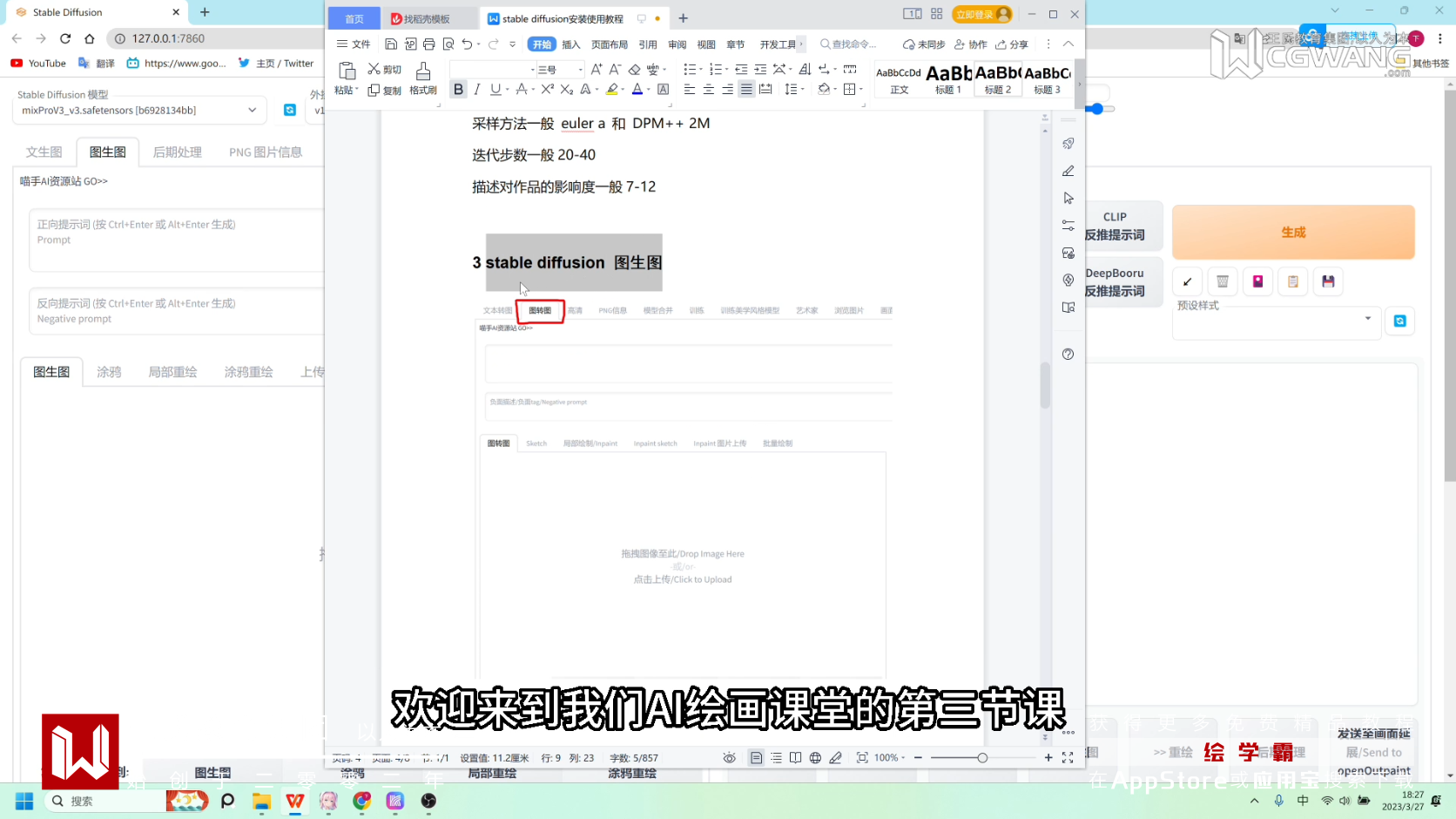The width and height of the screenshot is (1456, 819).
Task: Click the rocket icon in WPS sidebar
Action: [1068, 143]
